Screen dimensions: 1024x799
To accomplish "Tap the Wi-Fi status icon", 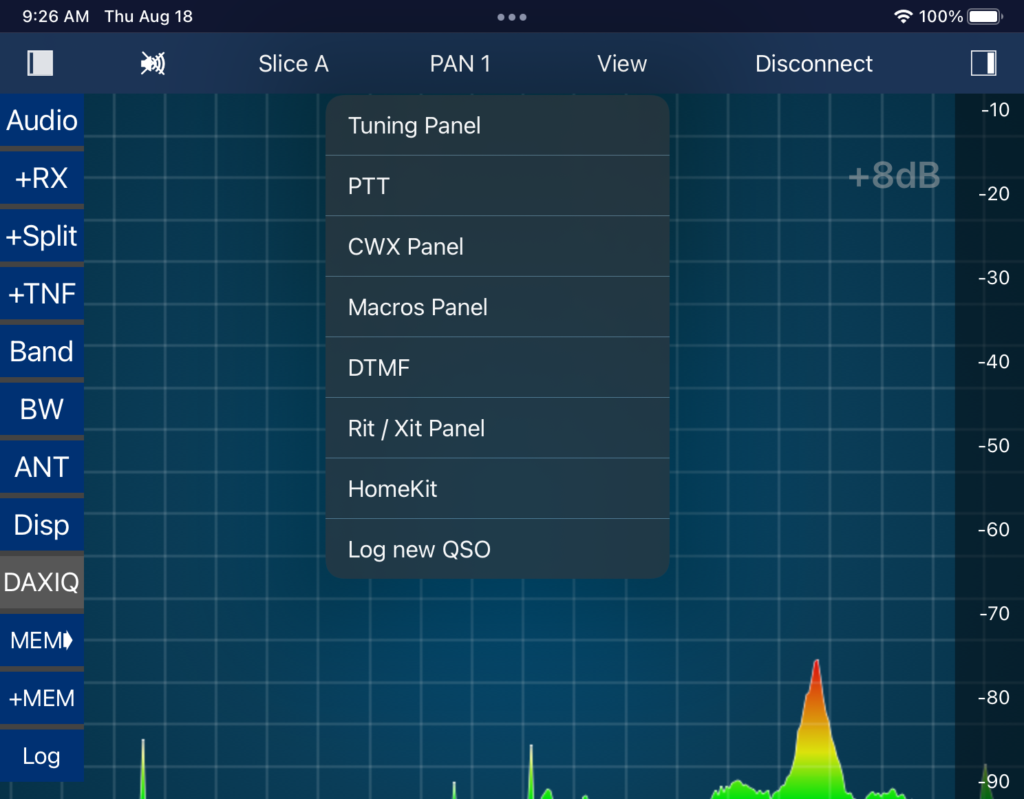I will (903, 16).
